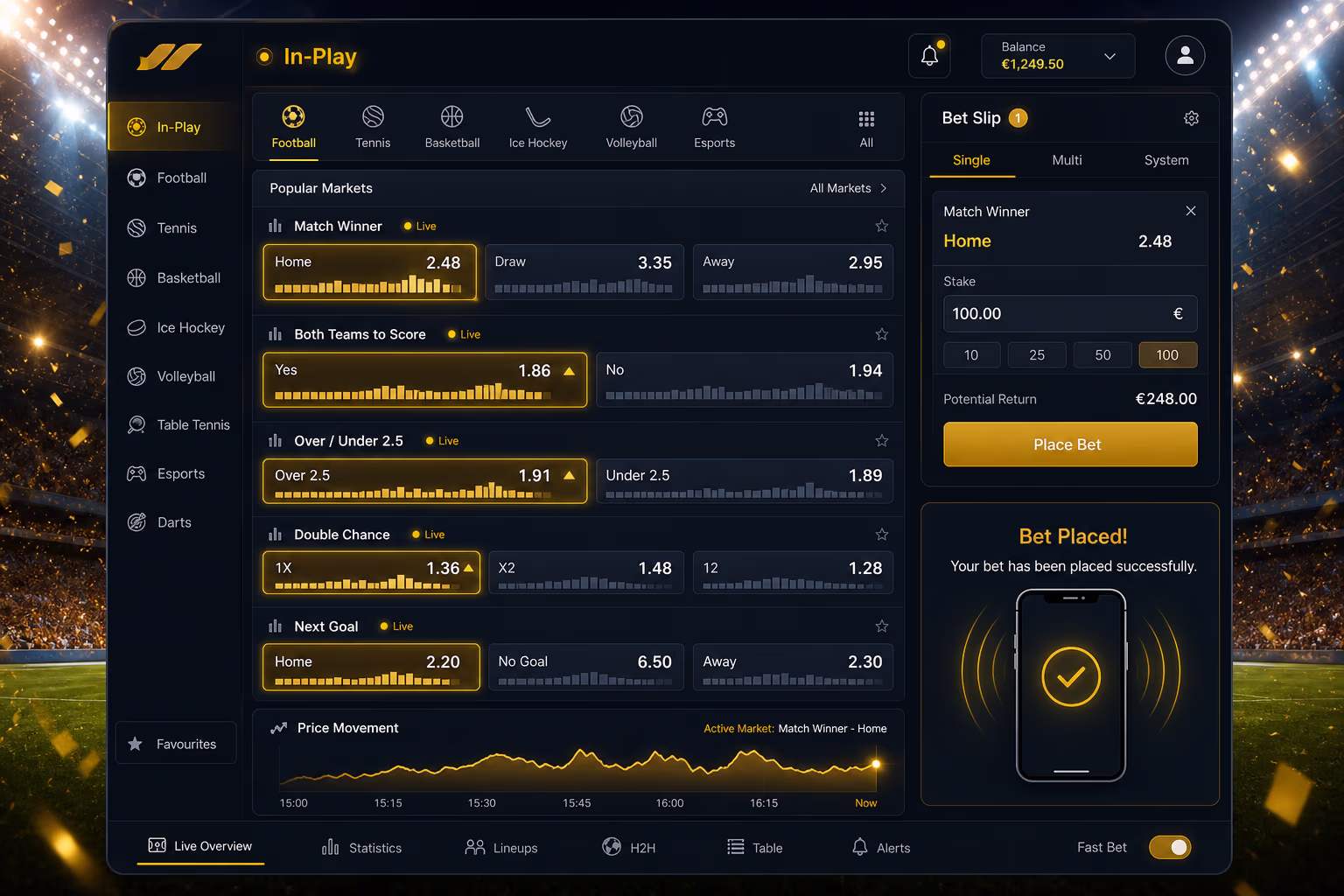Open the Table tab
Image resolution: width=1344 pixels, height=896 pixels.
(x=755, y=847)
